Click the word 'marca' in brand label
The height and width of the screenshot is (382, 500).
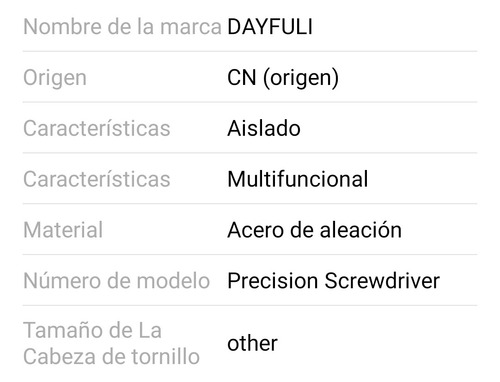191,27
